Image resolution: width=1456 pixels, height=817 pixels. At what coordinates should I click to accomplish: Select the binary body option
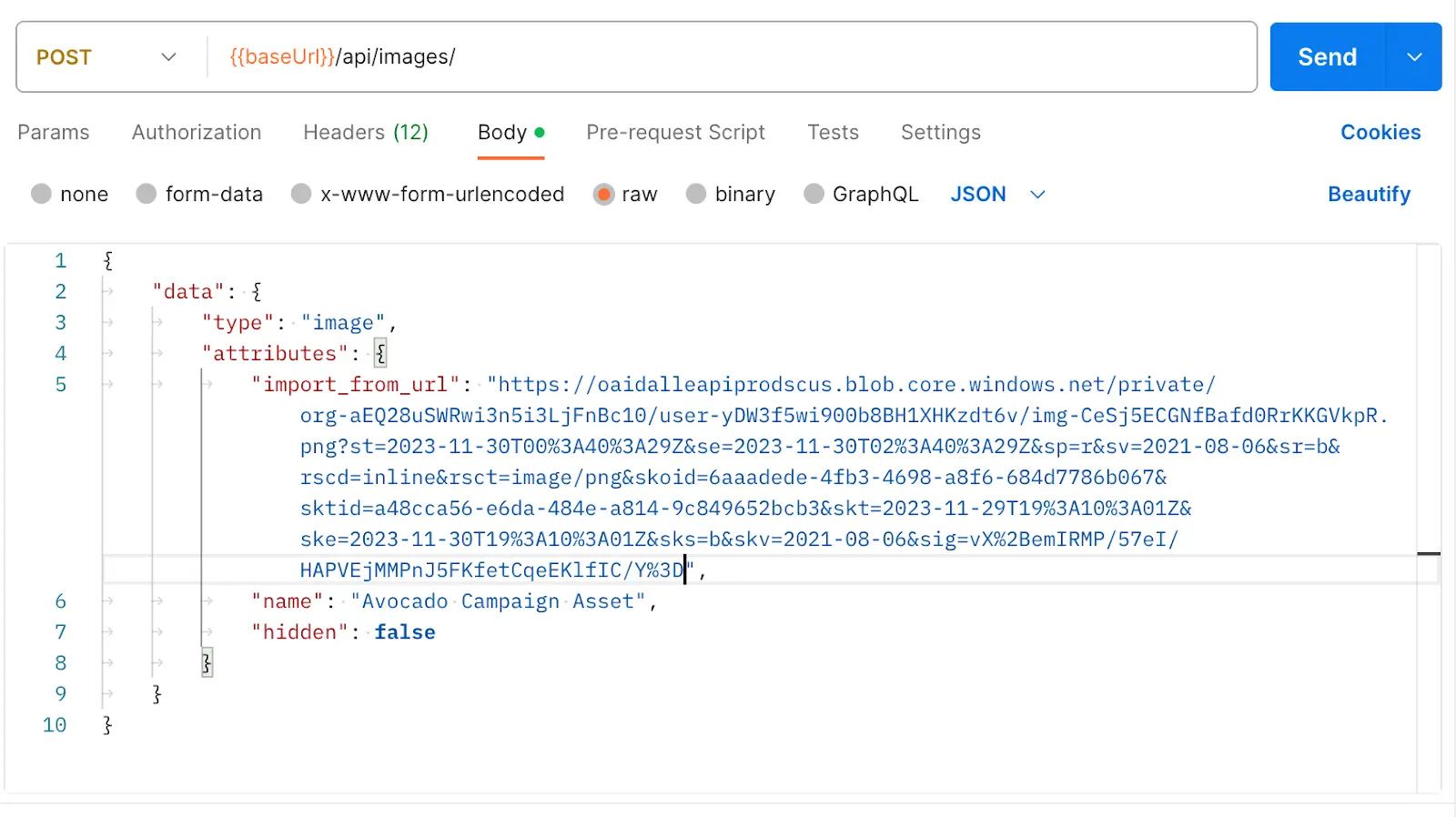(696, 194)
